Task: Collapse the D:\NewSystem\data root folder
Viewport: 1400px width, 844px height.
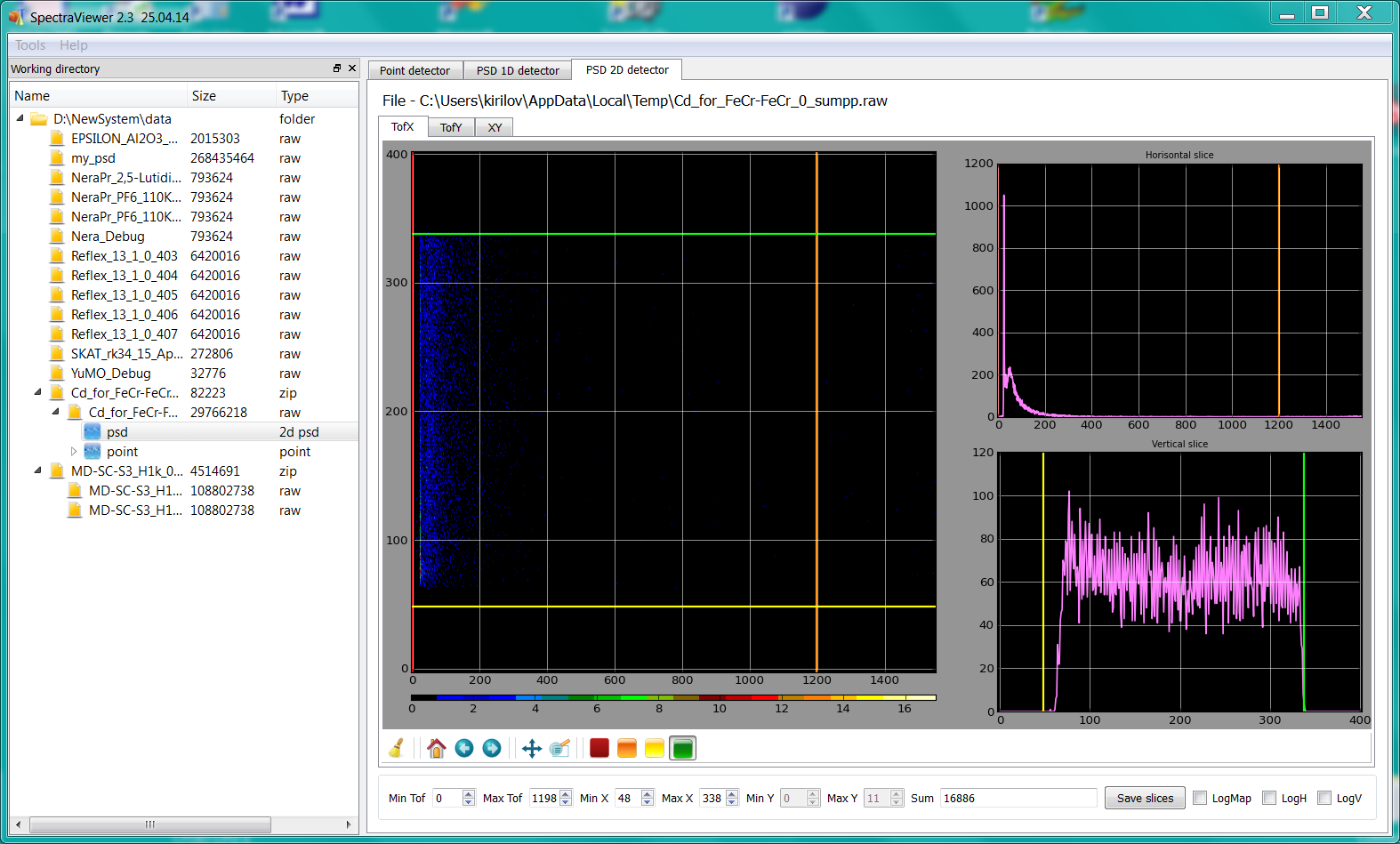Action: (x=20, y=118)
